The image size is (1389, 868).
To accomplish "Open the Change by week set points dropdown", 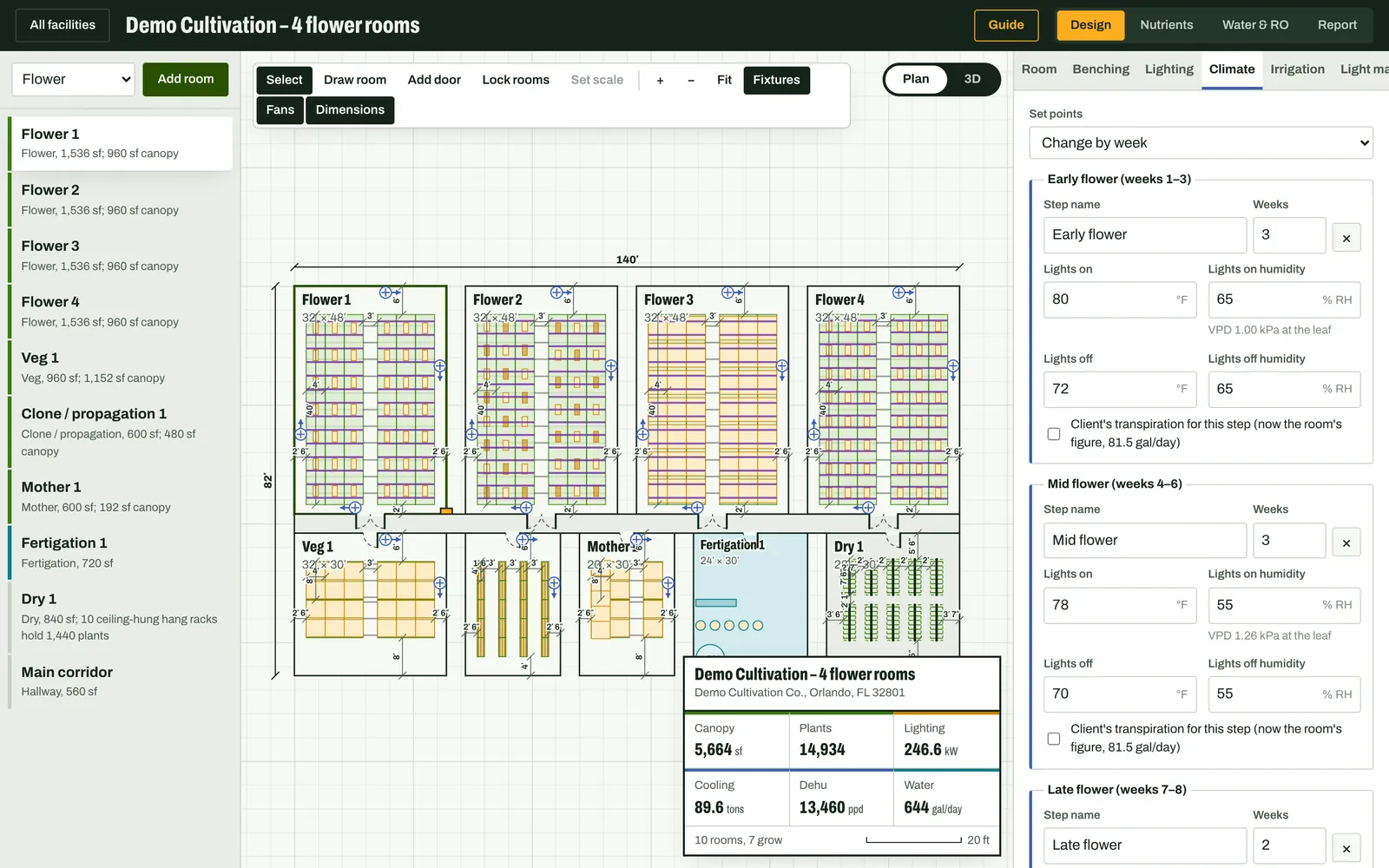I will click(x=1201, y=143).
